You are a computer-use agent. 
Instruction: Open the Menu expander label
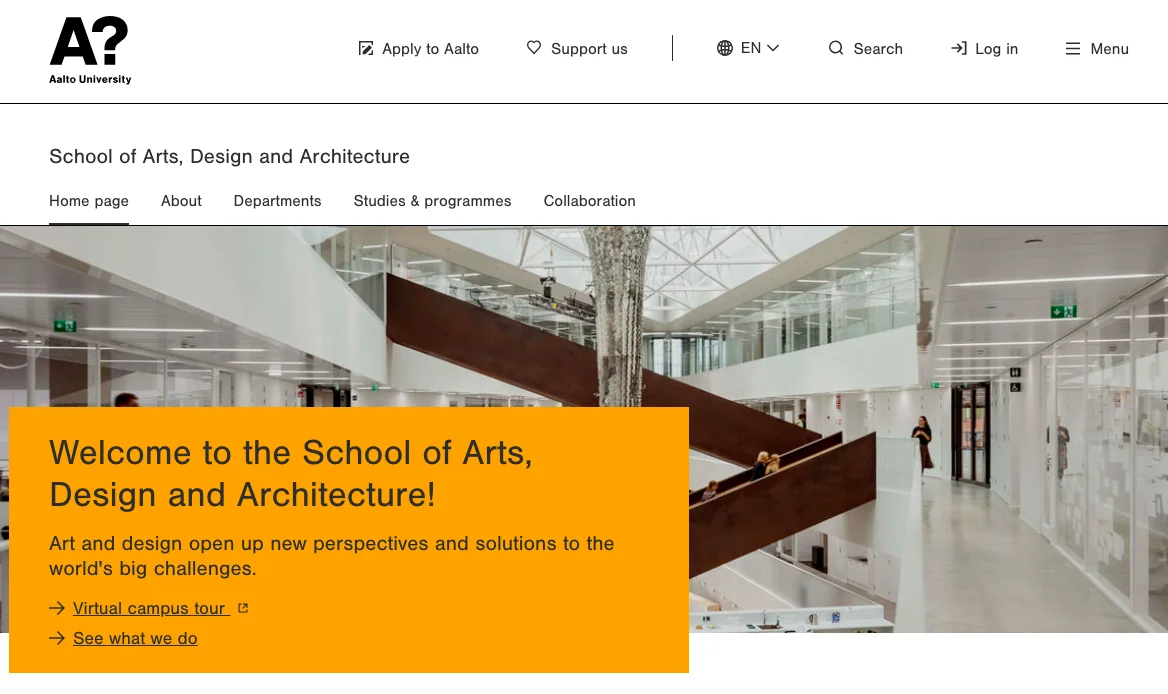pos(1109,49)
